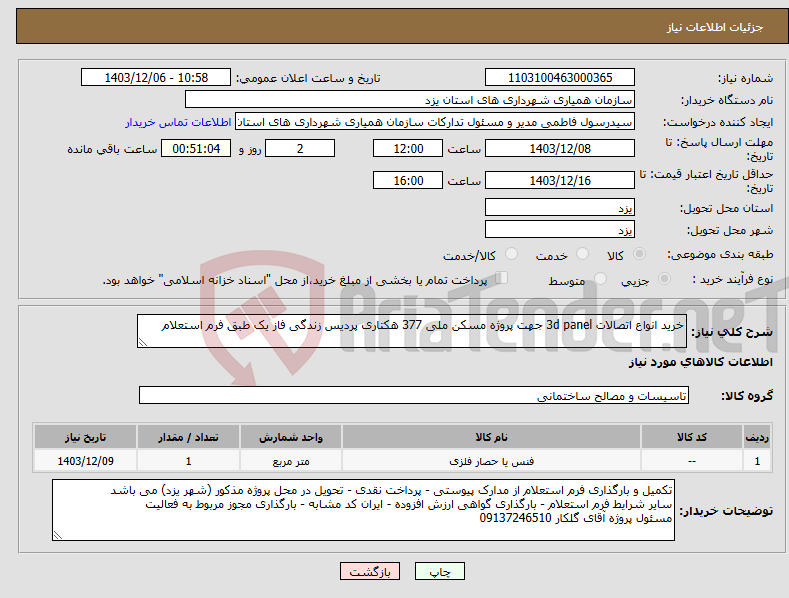Screen dimensions: 789x598
Task: Click the resize handle of buyer notes area
Action: (58, 536)
